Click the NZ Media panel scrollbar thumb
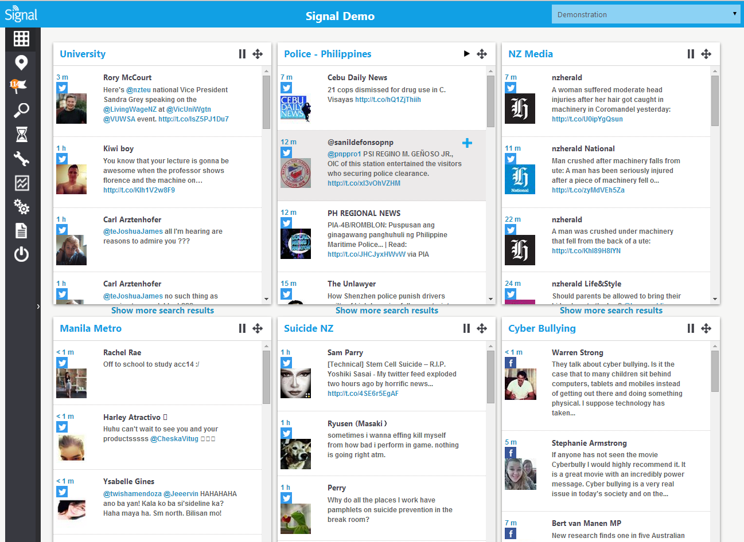Image resolution: width=744 pixels, height=542 pixels. [x=715, y=101]
